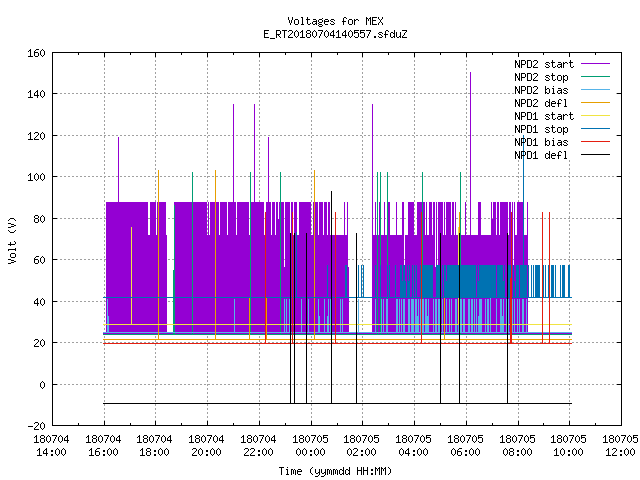Viewport: 640px width, 480px height.
Task: Click the red NPD1 bias legend line
Action: point(595,142)
